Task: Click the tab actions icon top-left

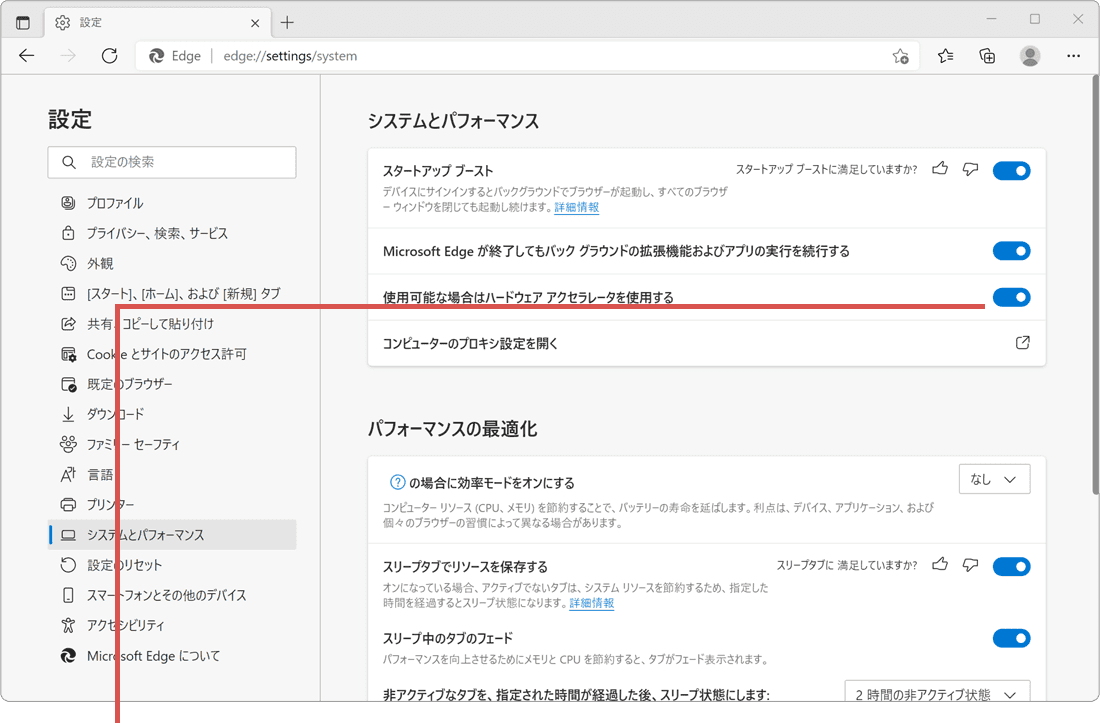Action: point(22,21)
